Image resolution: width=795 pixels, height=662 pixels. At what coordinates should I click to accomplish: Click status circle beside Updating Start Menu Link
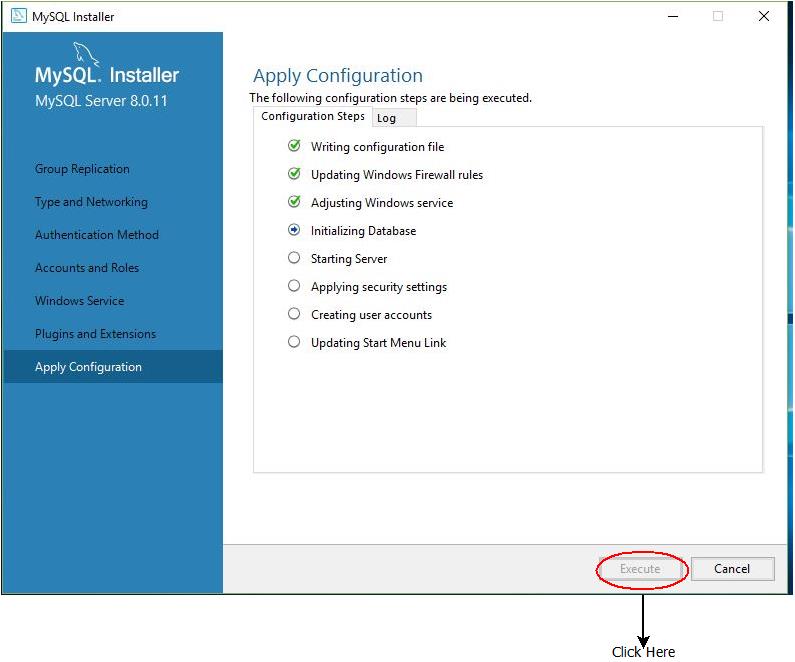[294, 341]
